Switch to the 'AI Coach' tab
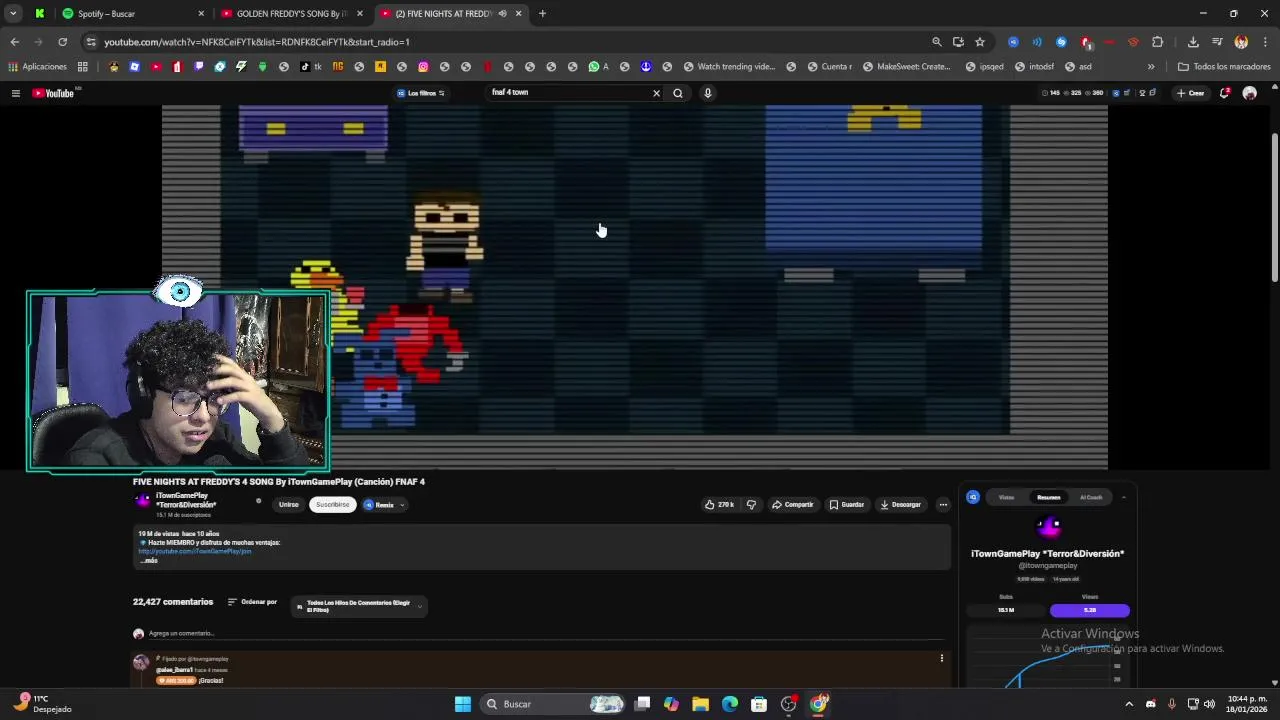The width and height of the screenshot is (1280, 720). click(x=1090, y=497)
